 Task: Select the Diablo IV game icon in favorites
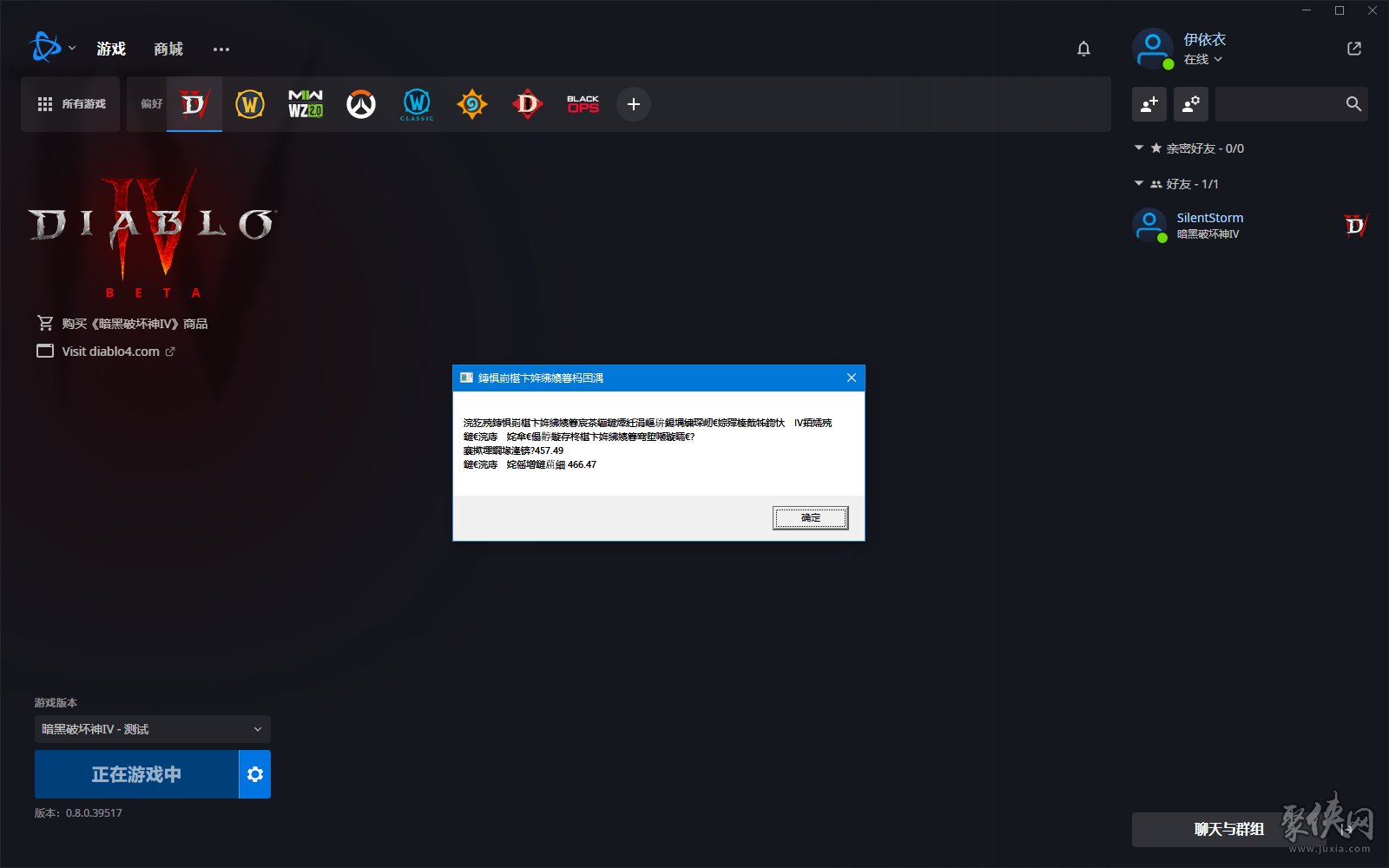(x=194, y=104)
